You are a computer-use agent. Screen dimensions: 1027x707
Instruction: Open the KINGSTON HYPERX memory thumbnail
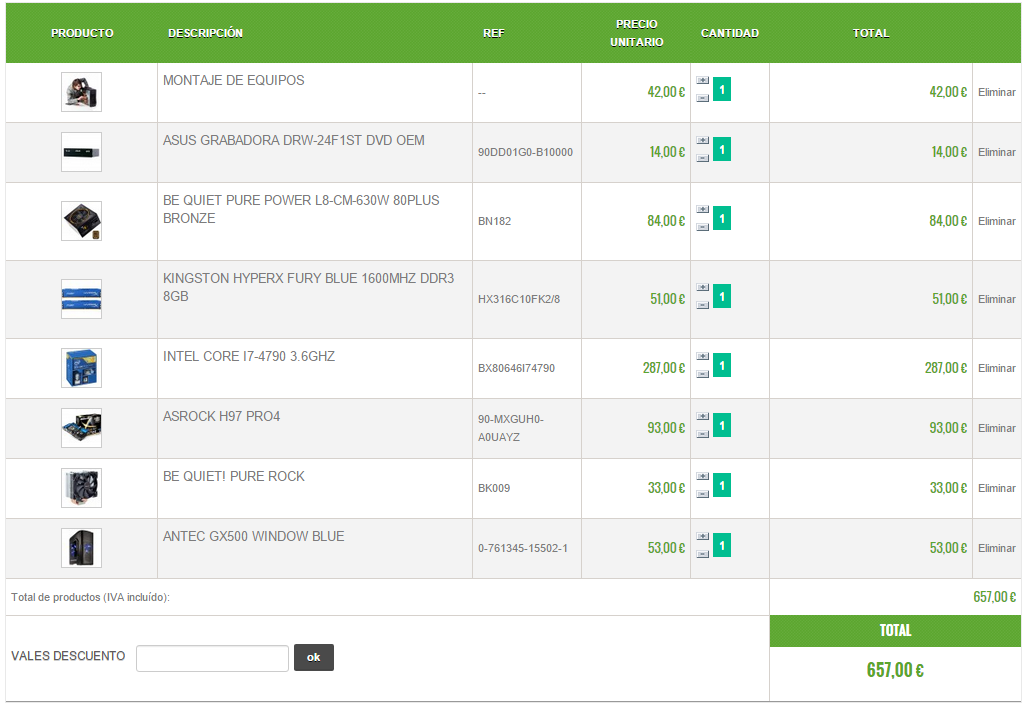[x=81, y=299]
